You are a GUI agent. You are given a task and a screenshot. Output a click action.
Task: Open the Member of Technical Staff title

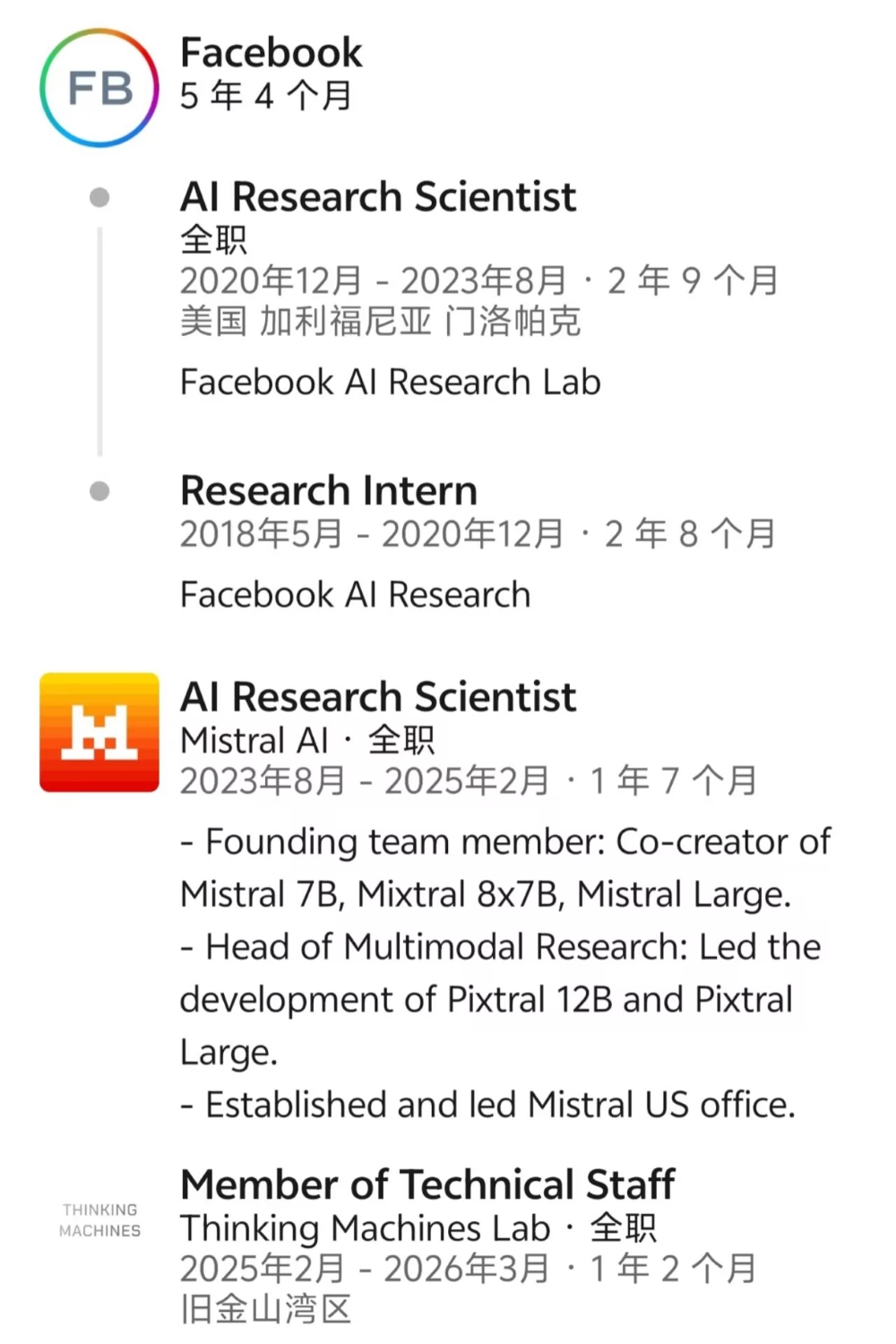[426, 1184]
